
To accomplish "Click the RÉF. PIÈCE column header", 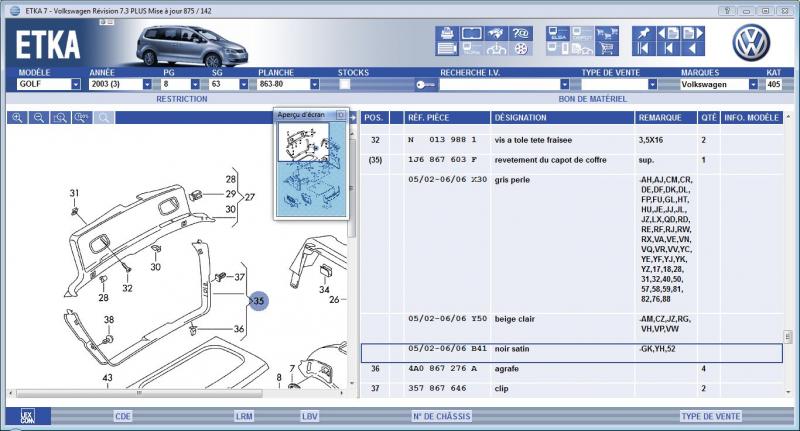I will tap(447, 118).
